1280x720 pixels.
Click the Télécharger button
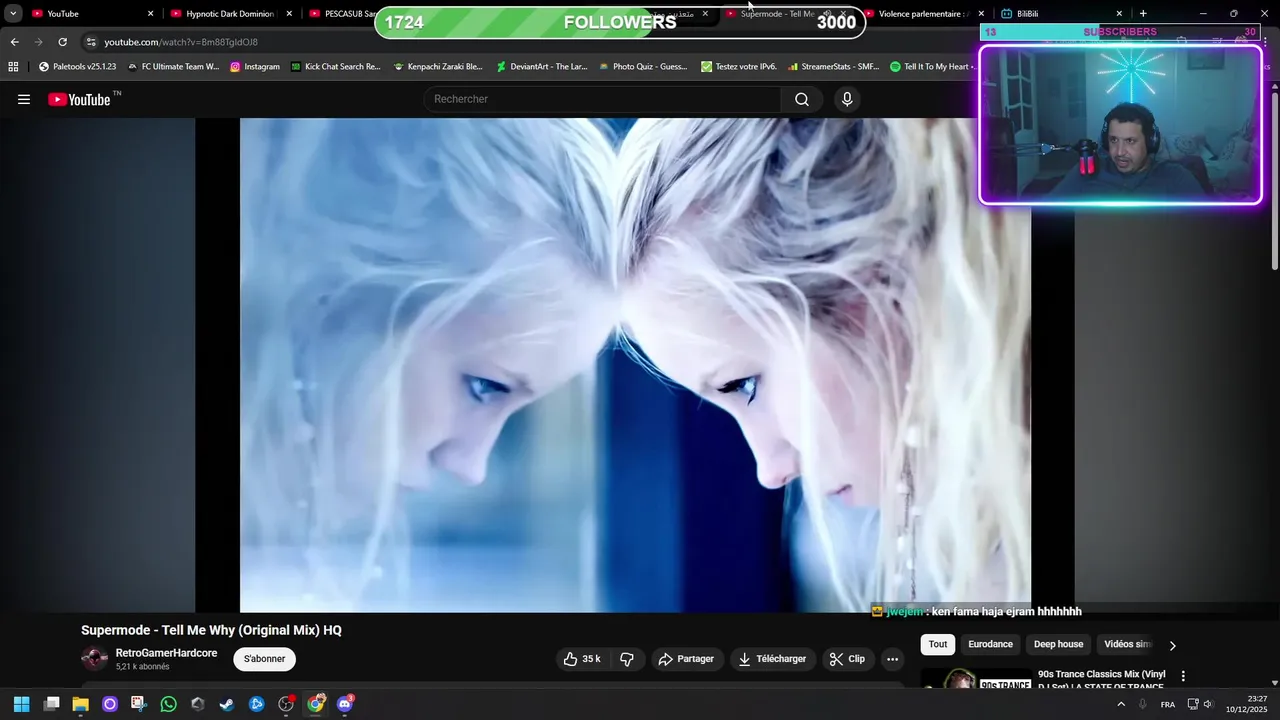pyautogui.click(x=773, y=659)
